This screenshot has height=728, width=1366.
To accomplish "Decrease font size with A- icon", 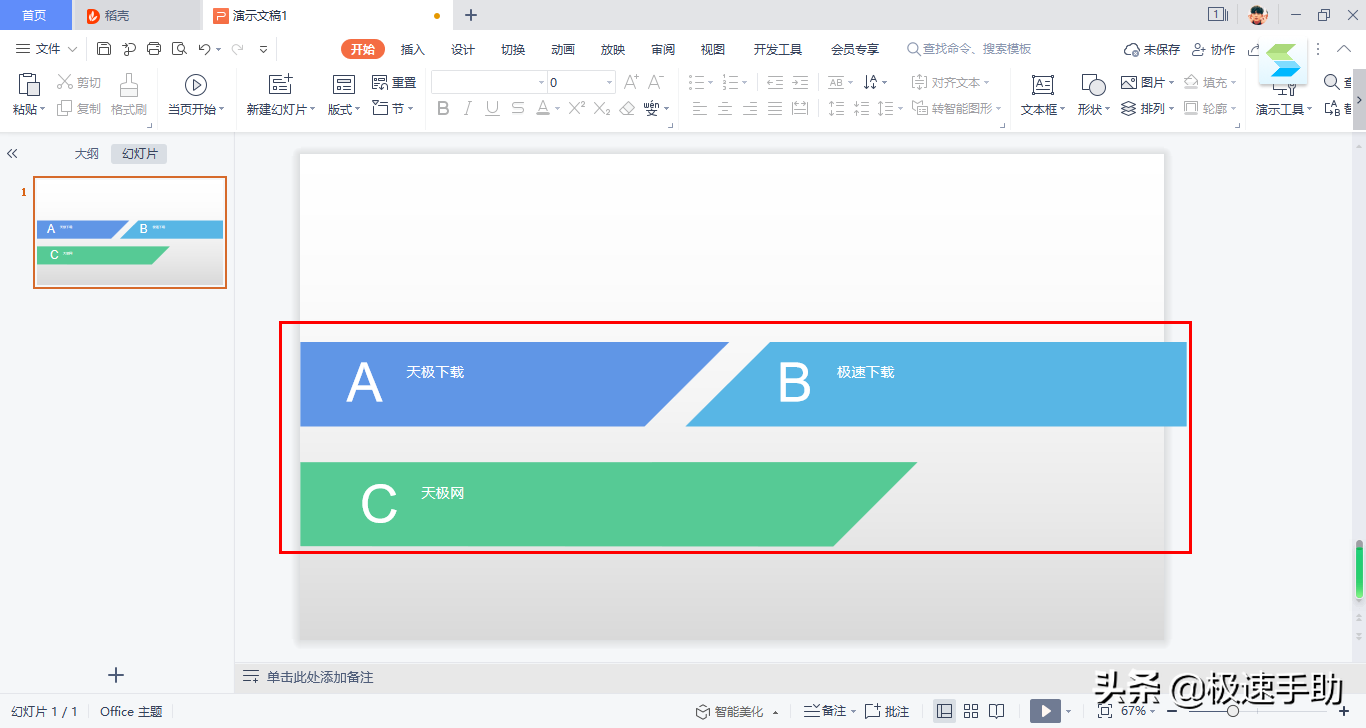I will (x=656, y=82).
